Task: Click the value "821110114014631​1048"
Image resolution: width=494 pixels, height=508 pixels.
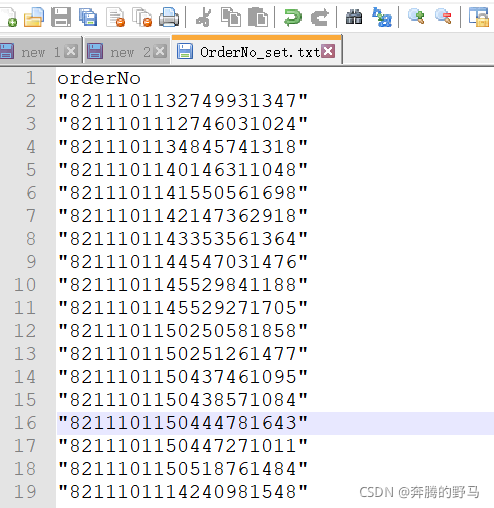Action: [183, 170]
